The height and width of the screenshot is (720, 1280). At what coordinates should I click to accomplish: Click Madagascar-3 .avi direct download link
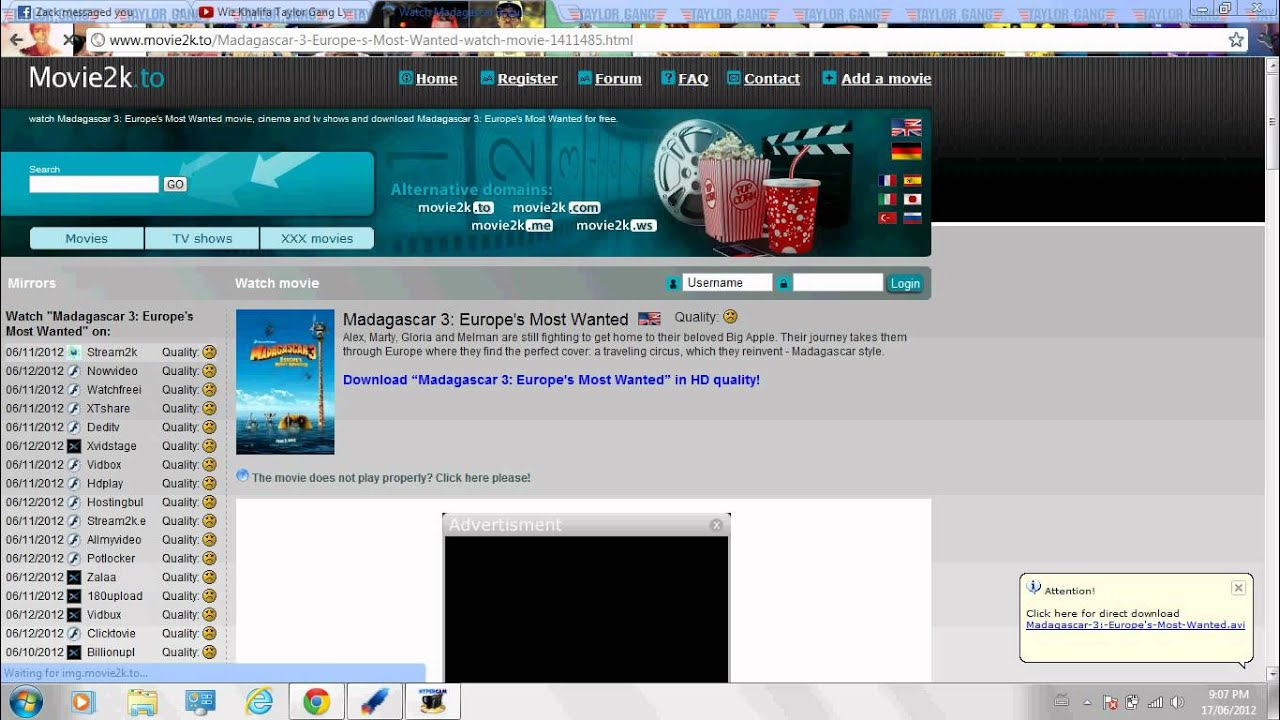coord(1135,625)
